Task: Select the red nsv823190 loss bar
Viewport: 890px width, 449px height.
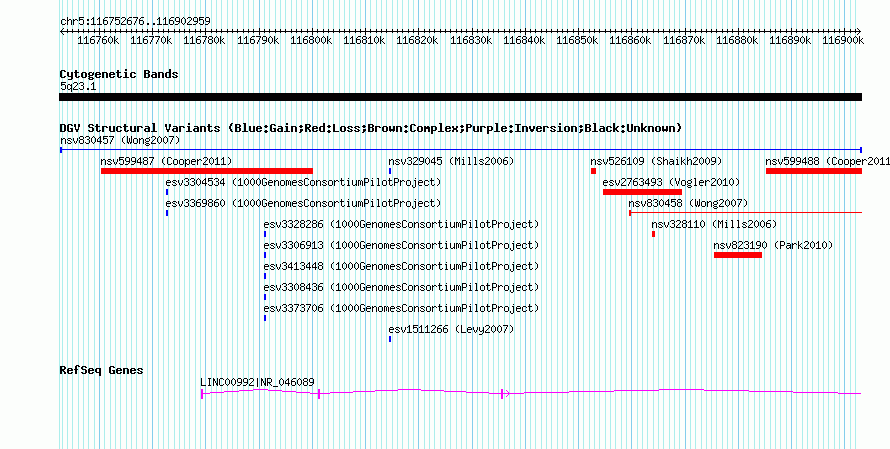Action: click(x=738, y=255)
